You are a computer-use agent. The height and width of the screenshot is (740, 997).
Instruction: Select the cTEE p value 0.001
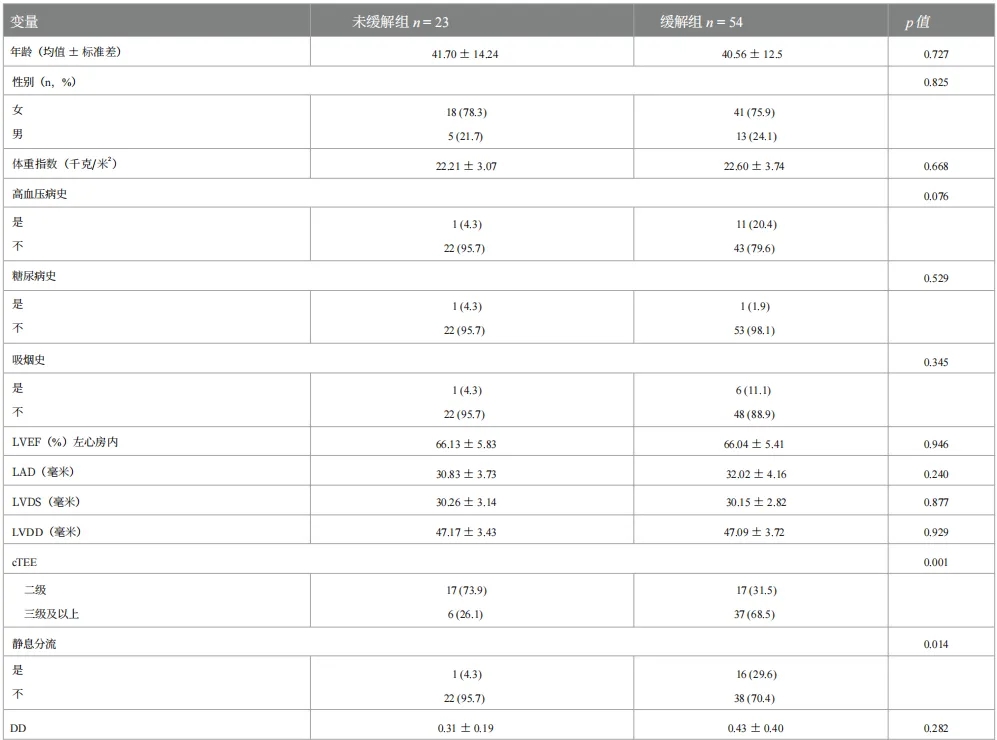tap(936, 563)
